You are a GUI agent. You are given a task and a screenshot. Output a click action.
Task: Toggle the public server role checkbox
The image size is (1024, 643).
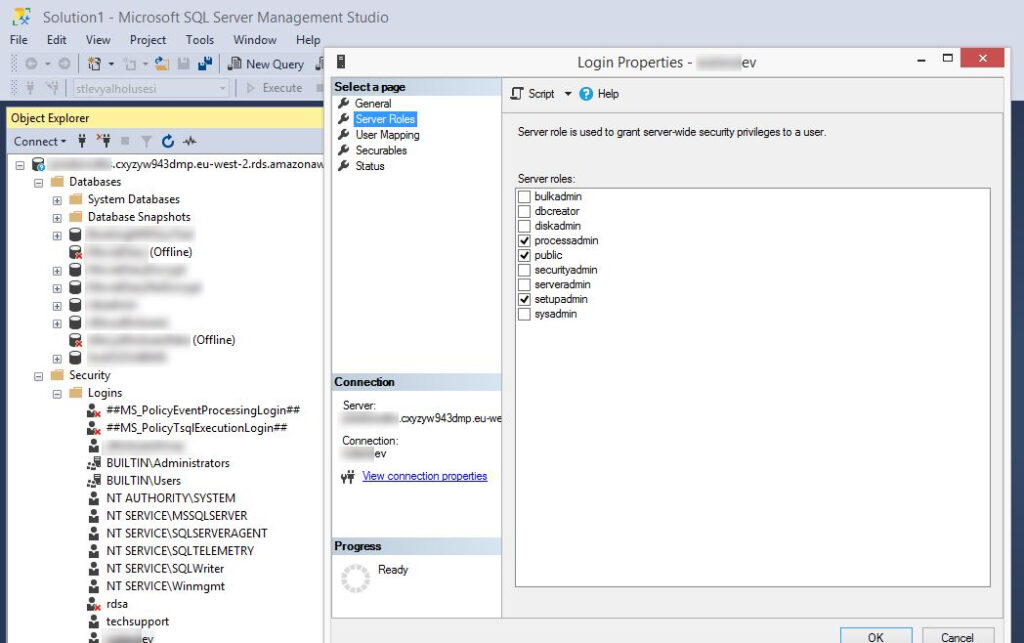524,255
